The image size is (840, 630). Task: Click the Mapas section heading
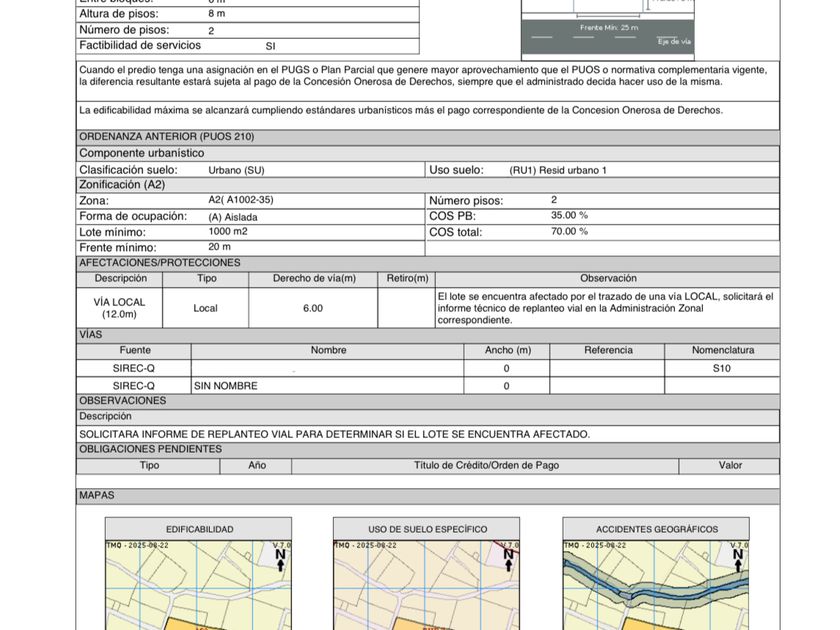click(97, 495)
